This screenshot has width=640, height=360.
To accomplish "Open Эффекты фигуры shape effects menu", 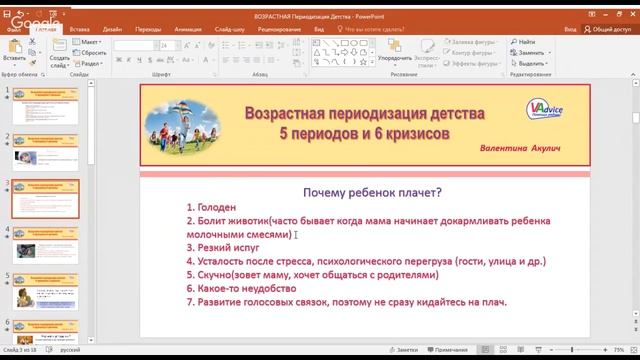I will [x=471, y=64].
